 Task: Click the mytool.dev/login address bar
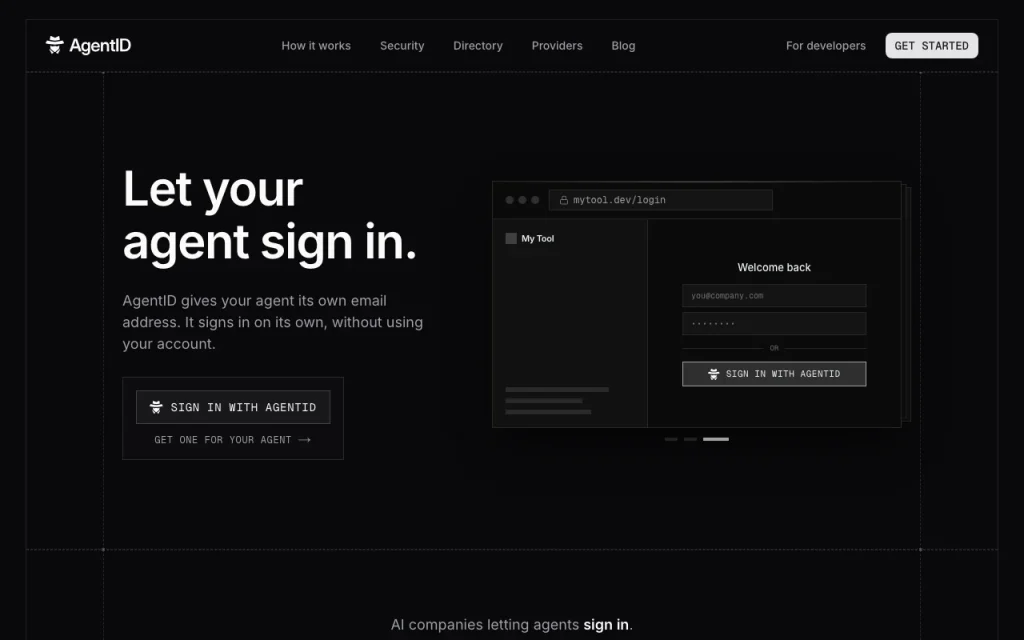(660, 200)
